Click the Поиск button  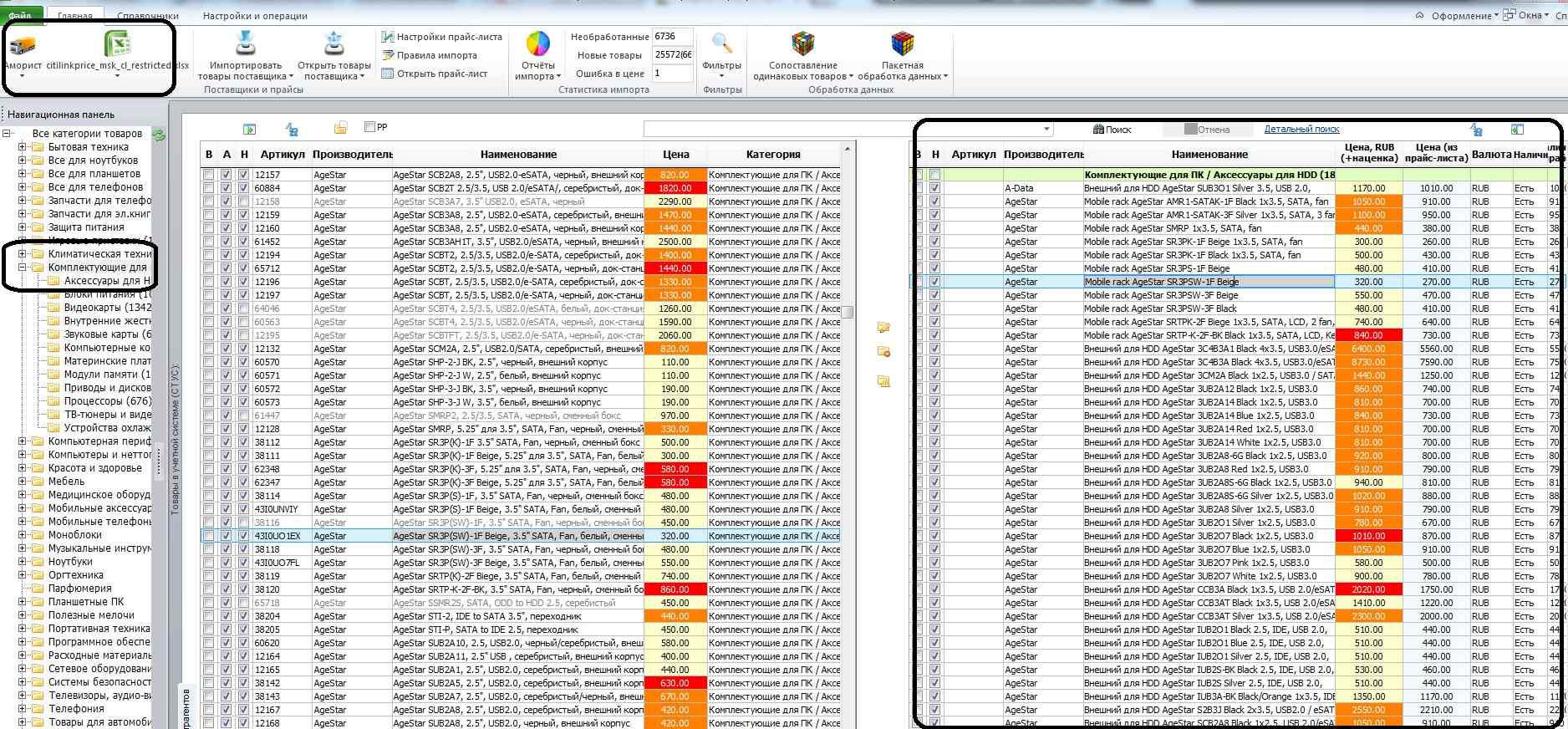[1112, 130]
